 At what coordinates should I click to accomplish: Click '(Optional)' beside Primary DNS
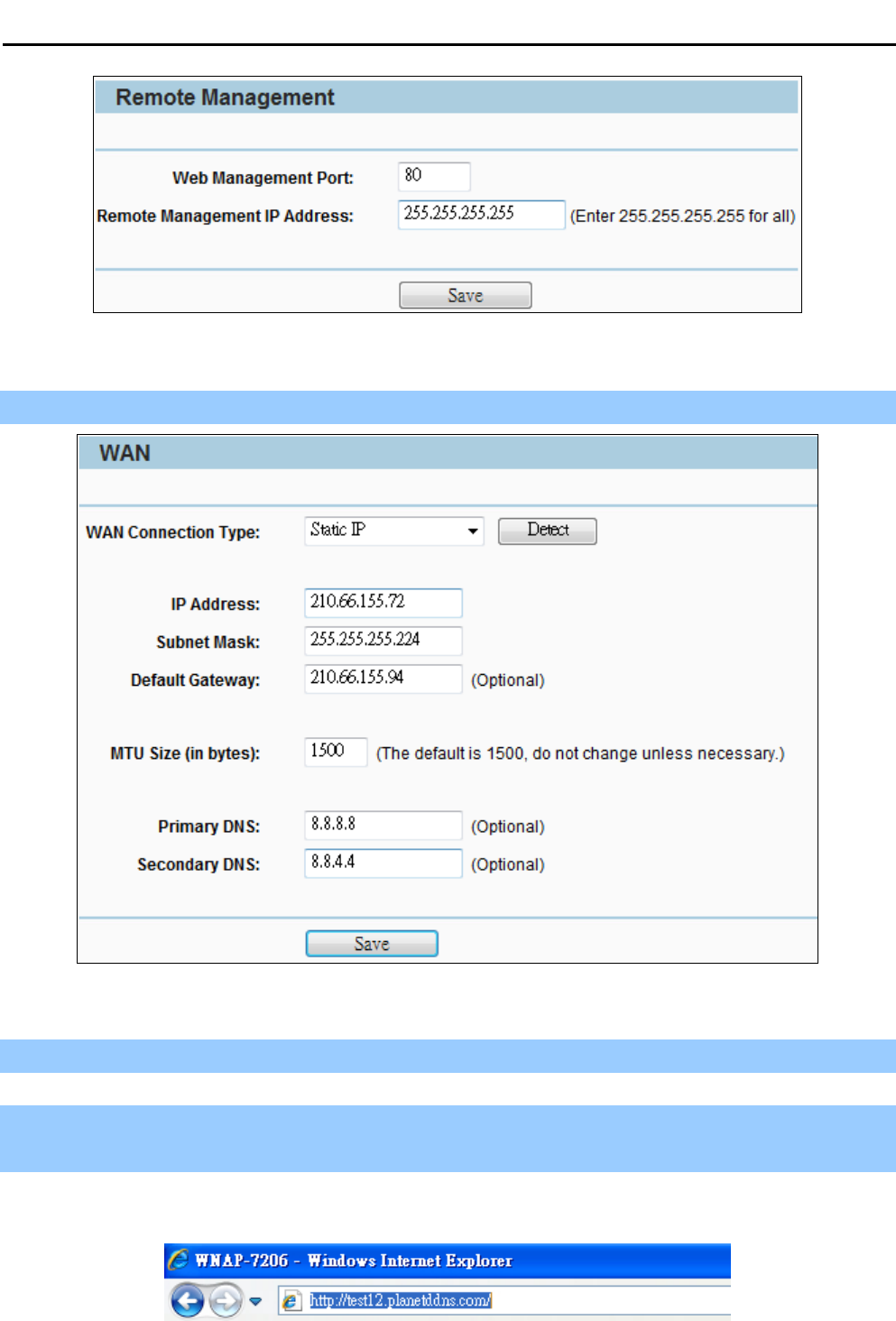pos(508,827)
